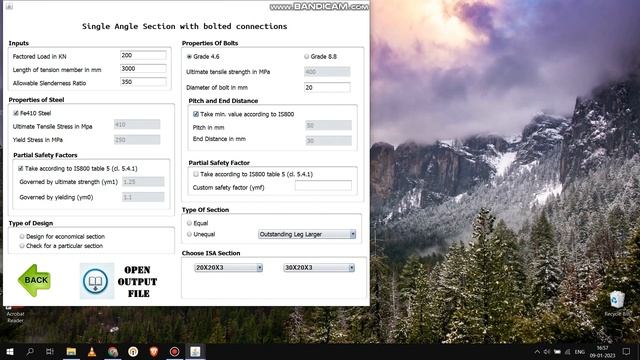Click the OPEN OUTPUT FILE label

(x=138, y=282)
